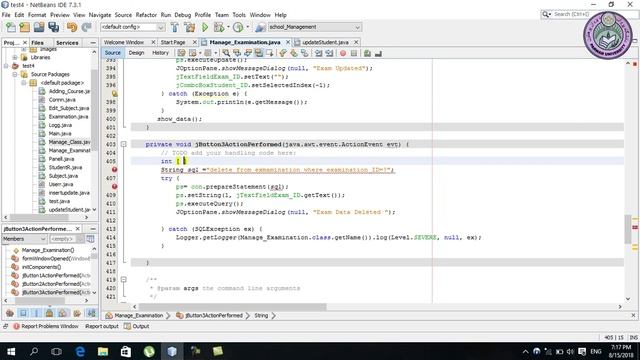Click the Clean and Build Project icon
The height and width of the screenshot is (360, 640).
point(189,27)
